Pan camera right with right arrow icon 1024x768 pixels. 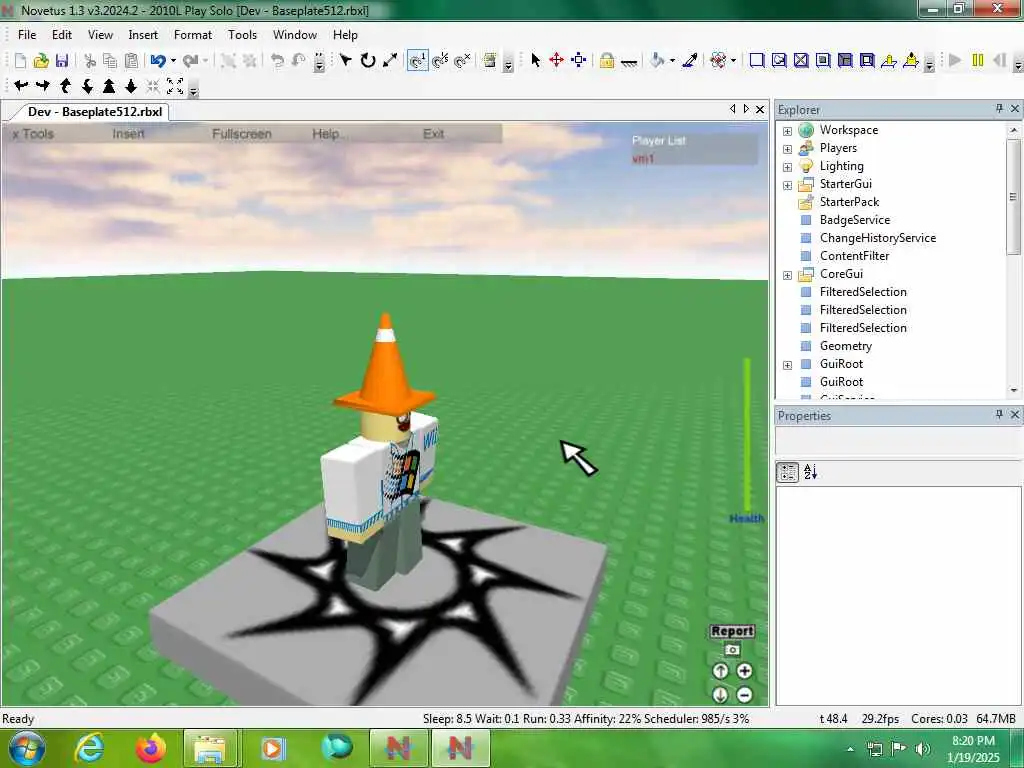coord(43,86)
